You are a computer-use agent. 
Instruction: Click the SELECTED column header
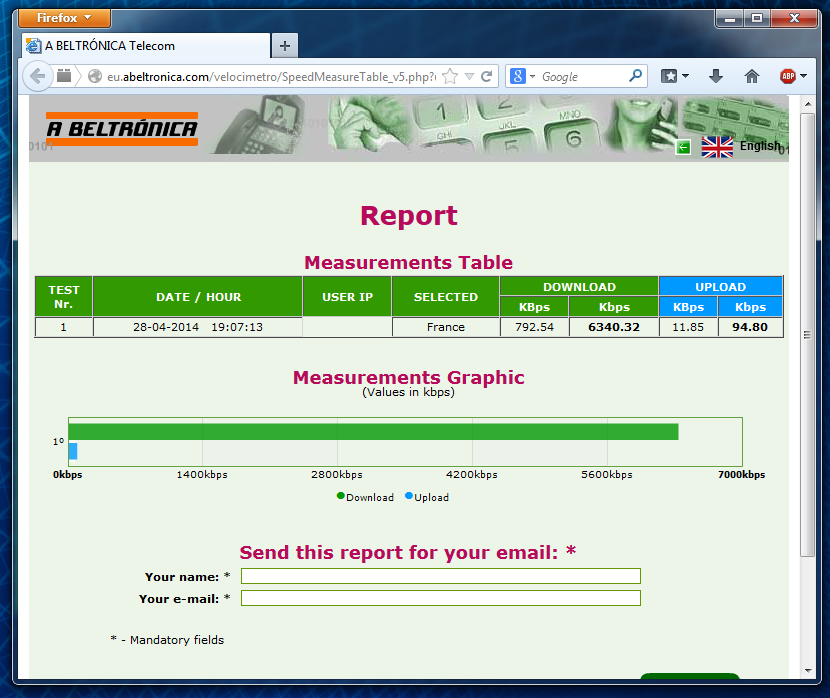[446, 297]
